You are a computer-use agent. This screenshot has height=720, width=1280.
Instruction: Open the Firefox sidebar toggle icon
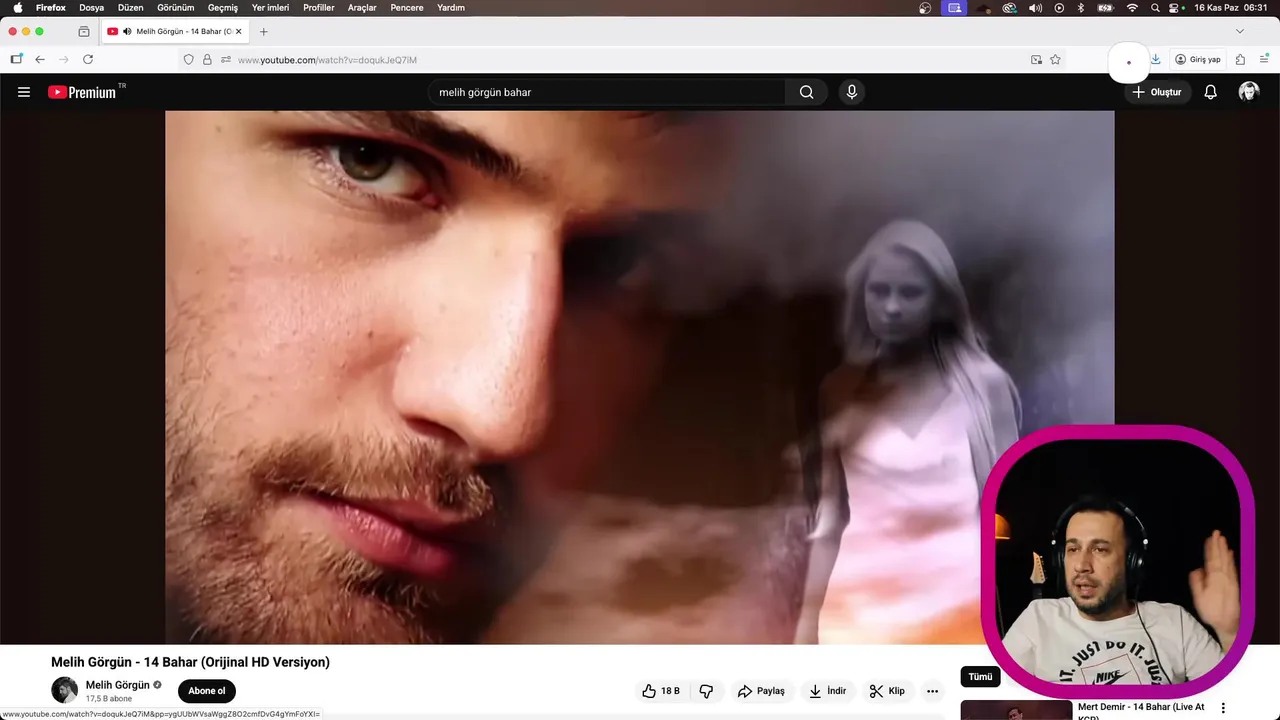coord(16,59)
